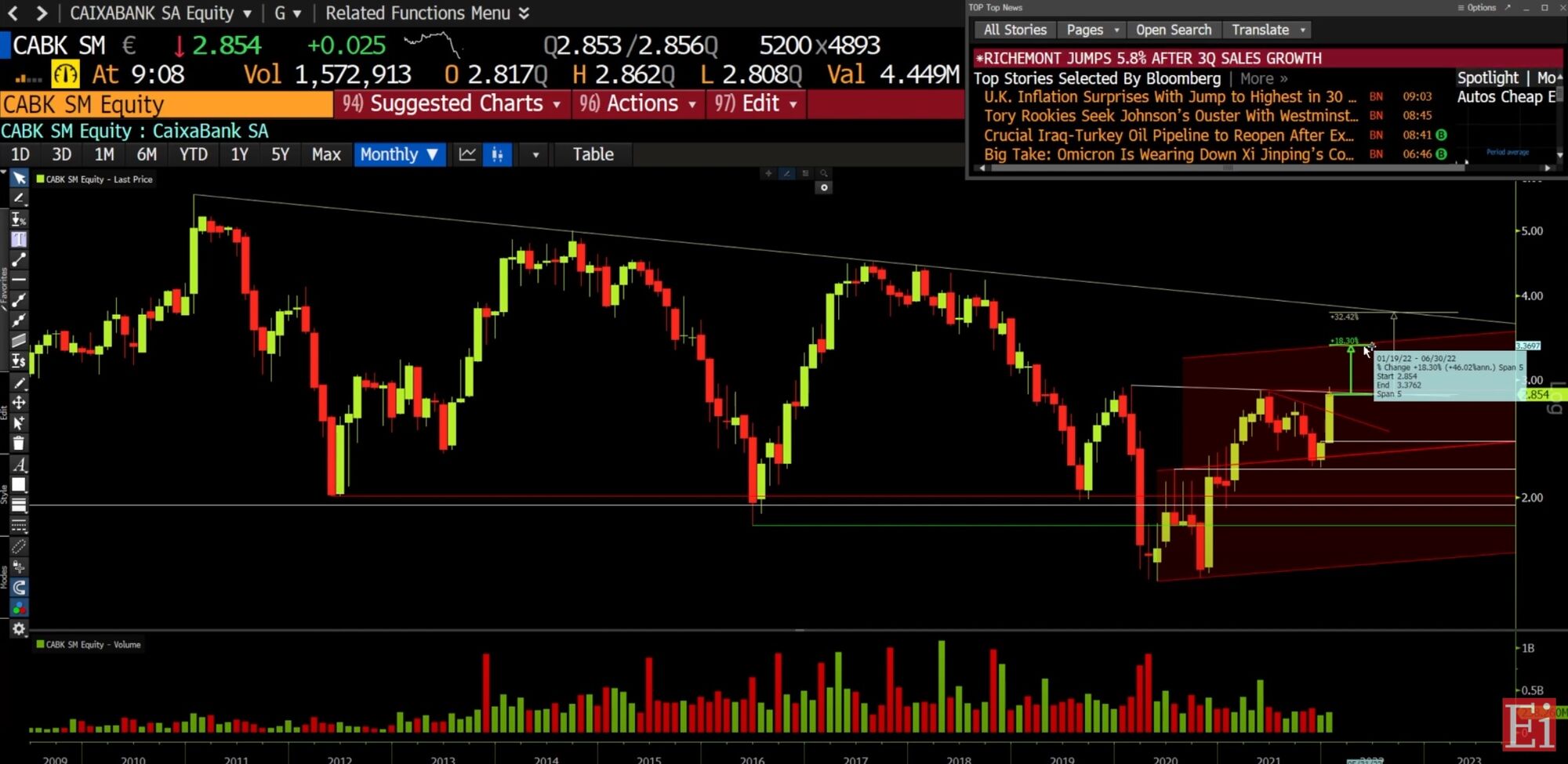
Task: Open the G function dropdown
Action: point(288,13)
